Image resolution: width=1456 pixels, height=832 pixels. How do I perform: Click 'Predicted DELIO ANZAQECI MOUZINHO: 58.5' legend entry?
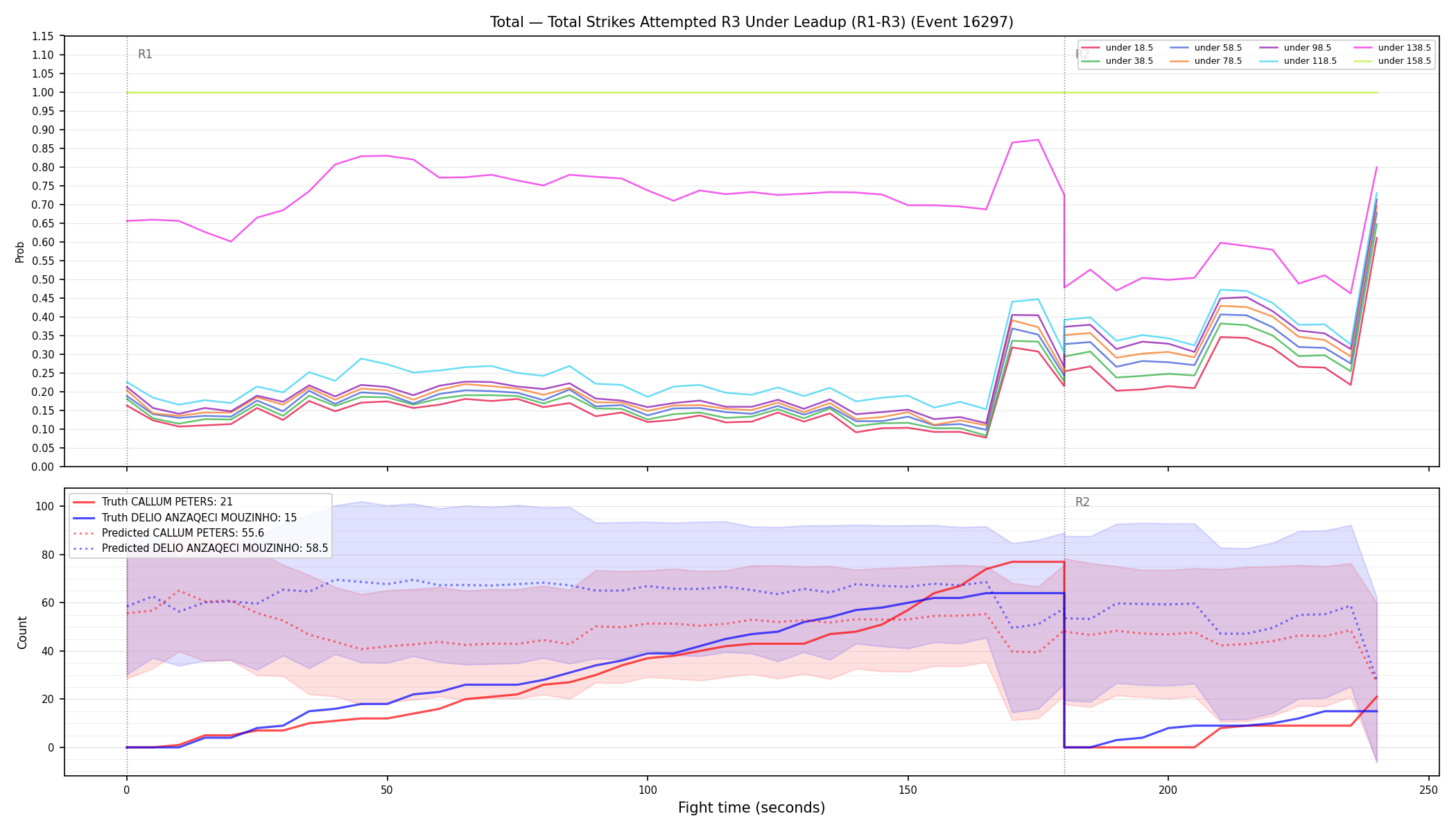[x=200, y=548]
